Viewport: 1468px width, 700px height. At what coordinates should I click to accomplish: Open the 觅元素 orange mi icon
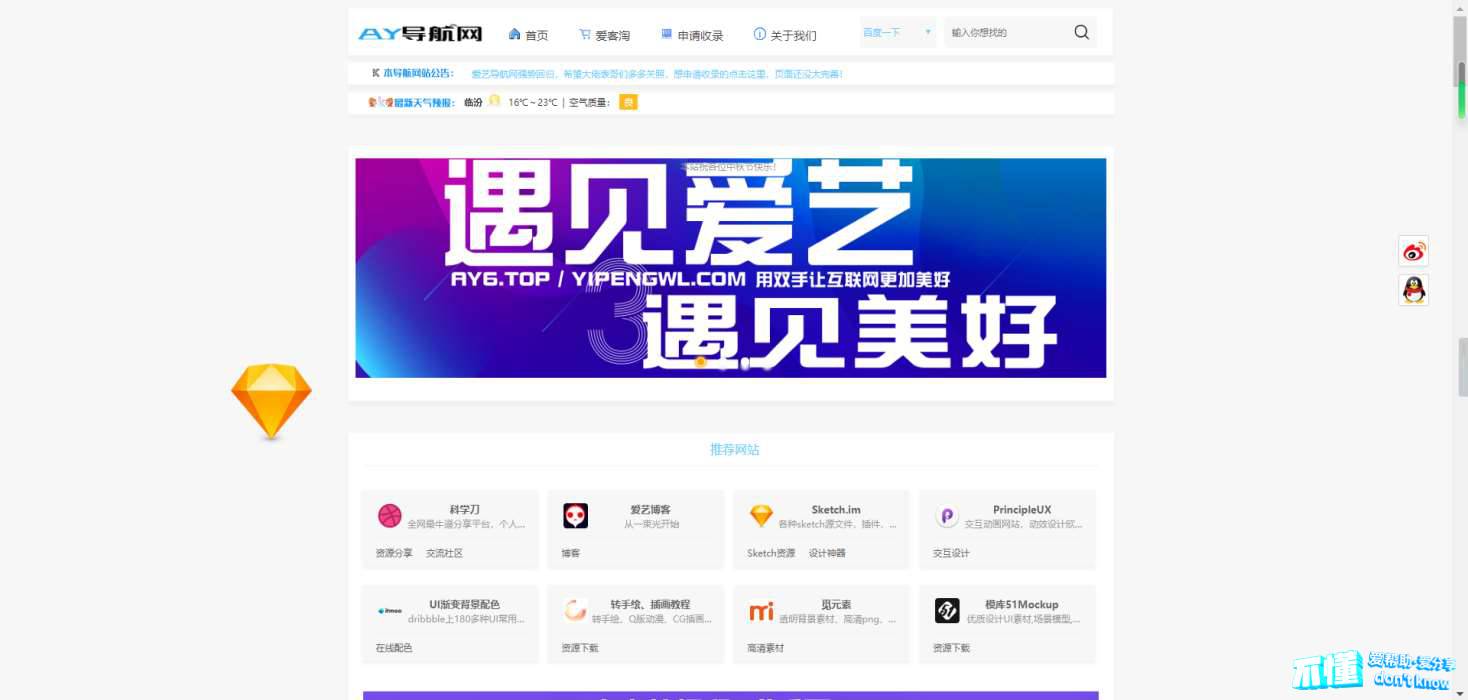[761, 610]
